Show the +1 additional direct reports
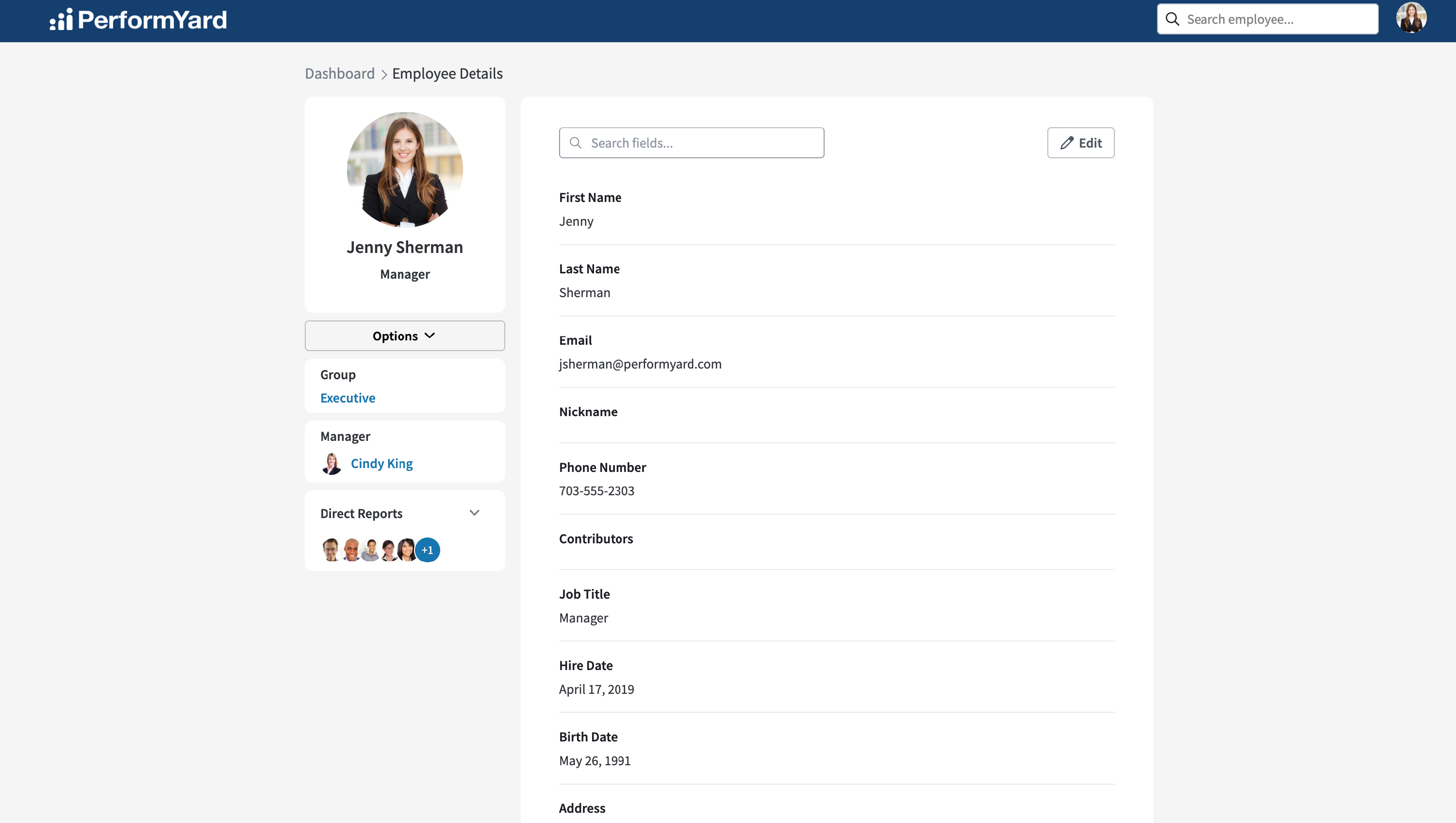 428,549
